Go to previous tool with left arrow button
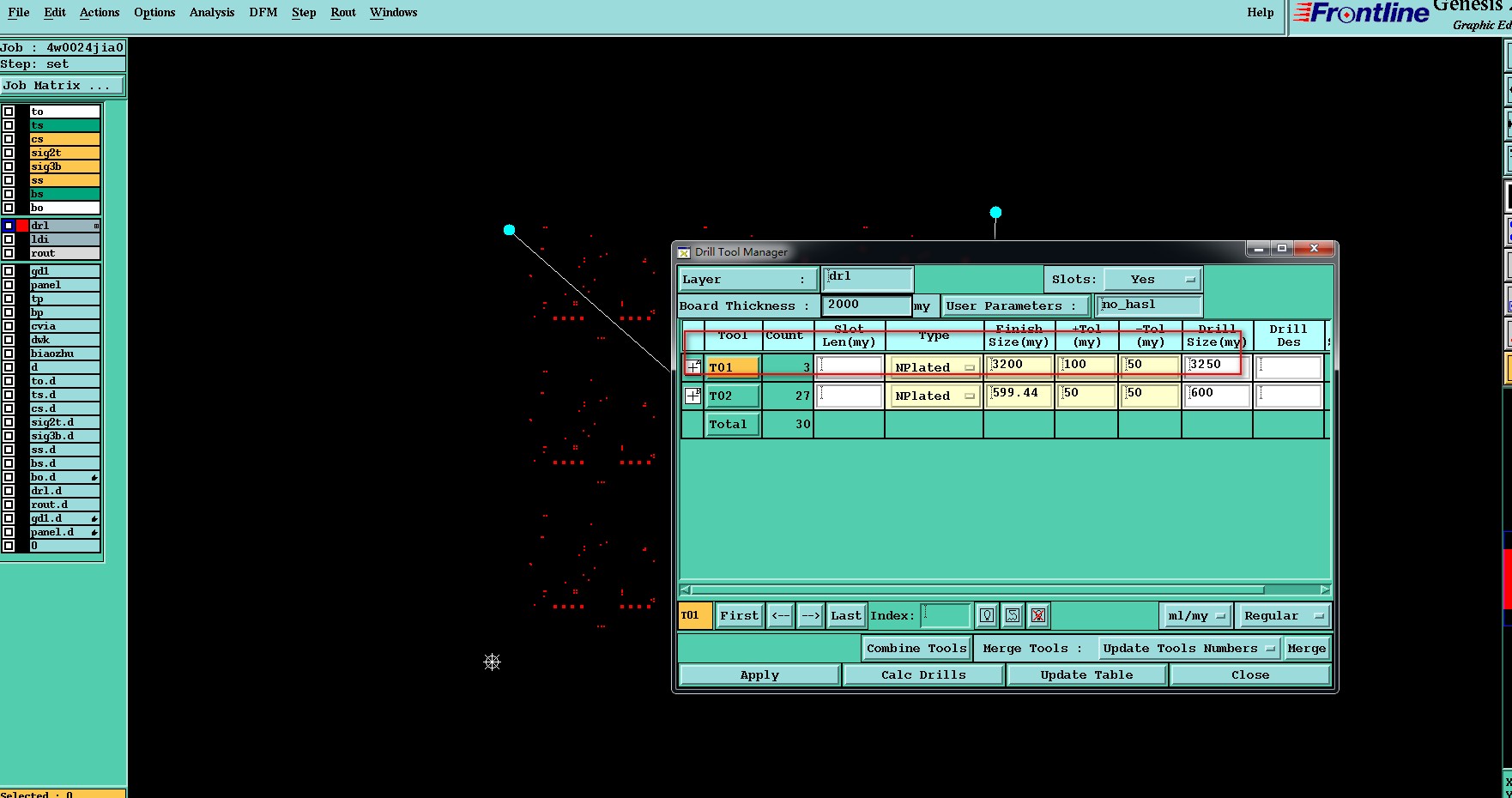 [780, 615]
